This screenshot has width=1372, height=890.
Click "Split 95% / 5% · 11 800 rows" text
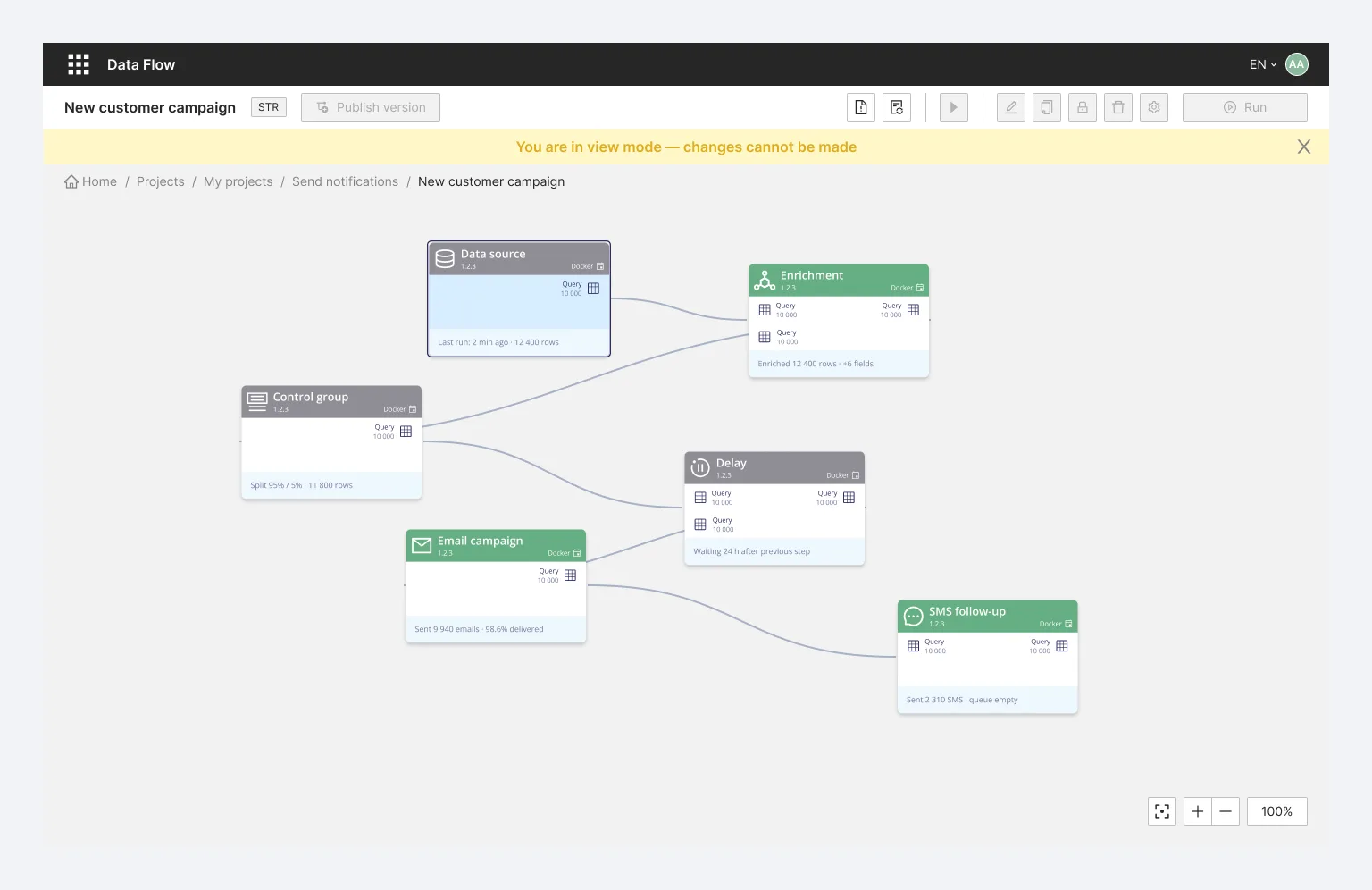[x=302, y=485]
